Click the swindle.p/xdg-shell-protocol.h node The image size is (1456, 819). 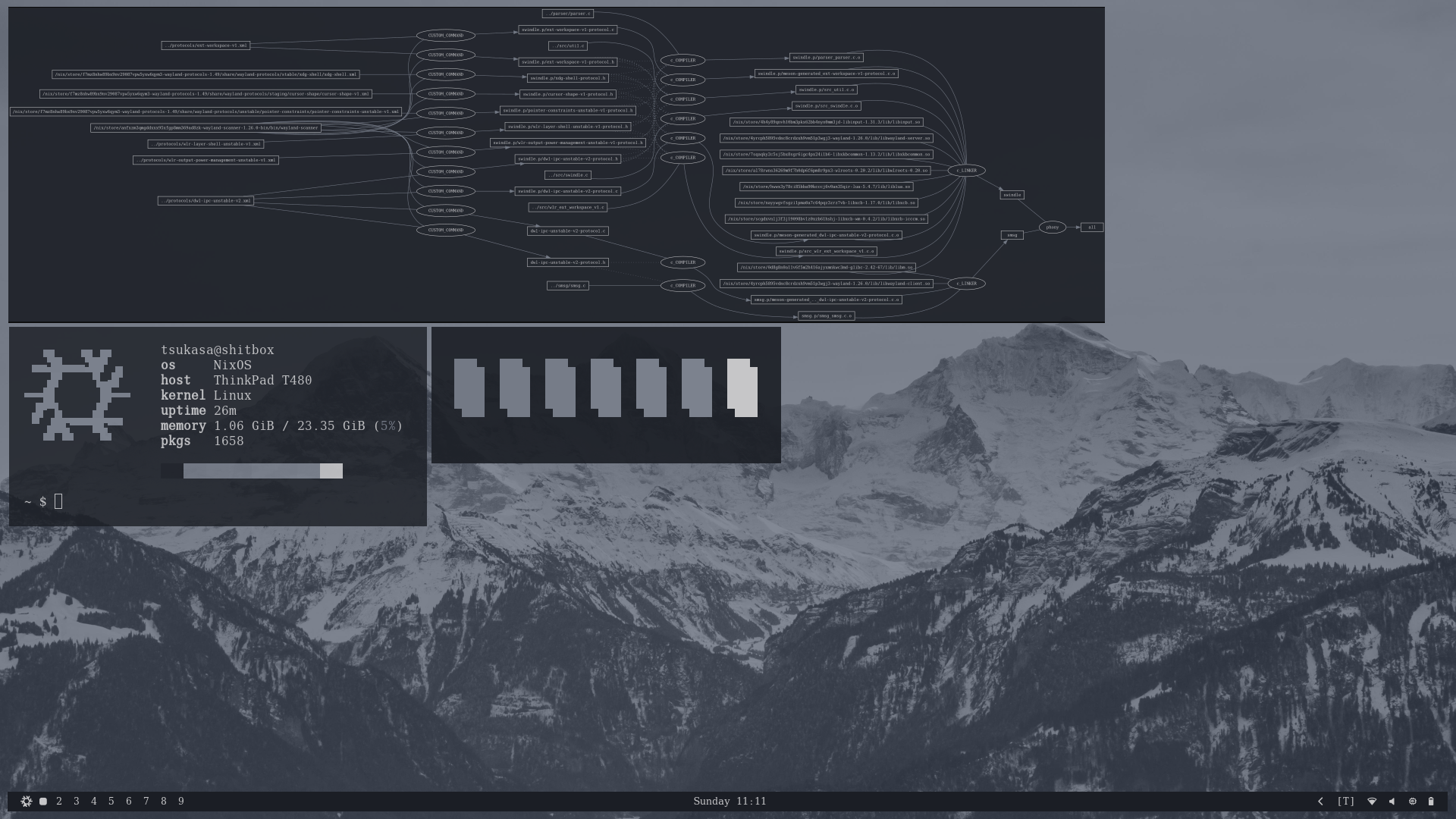point(567,78)
